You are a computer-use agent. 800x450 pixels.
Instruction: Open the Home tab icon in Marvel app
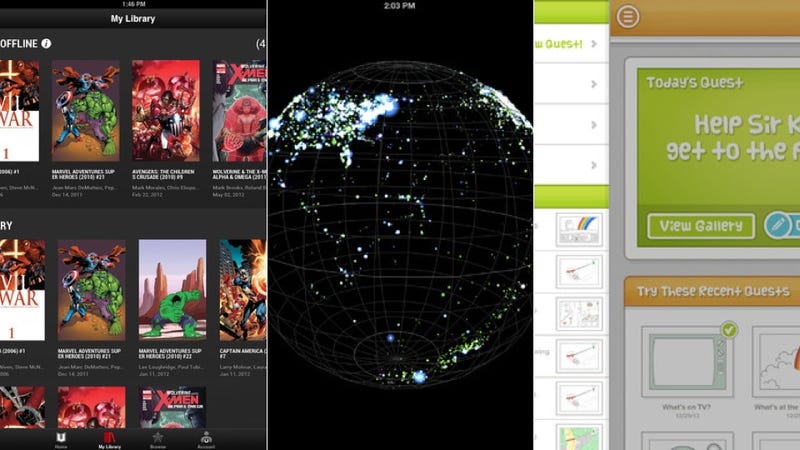pos(61,437)
